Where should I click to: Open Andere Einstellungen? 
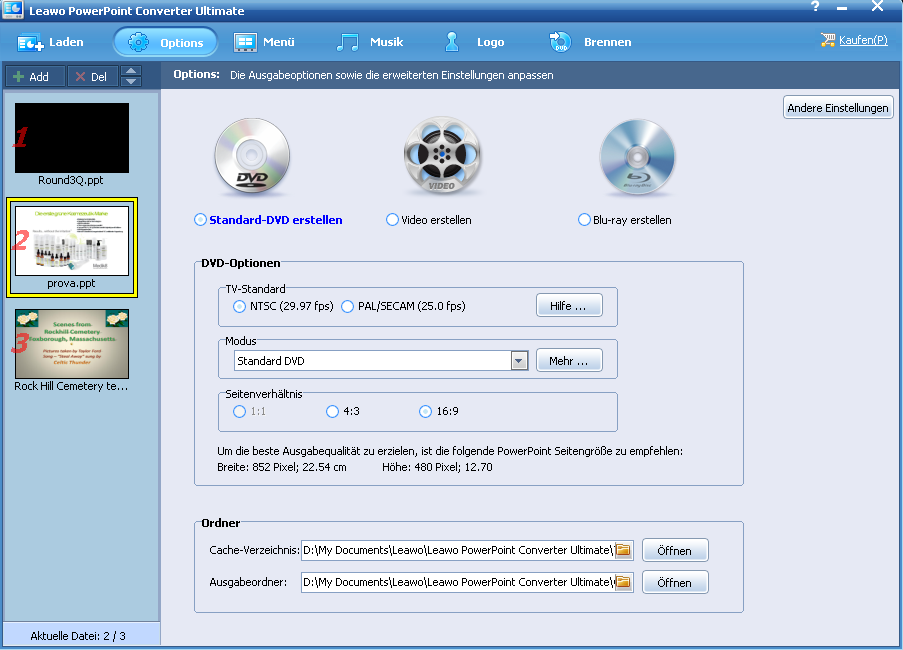(838, 108)
